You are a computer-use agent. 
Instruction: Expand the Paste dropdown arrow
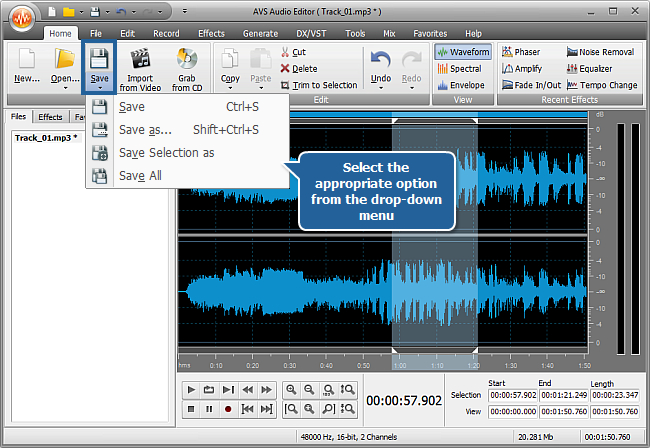[261, 88]
